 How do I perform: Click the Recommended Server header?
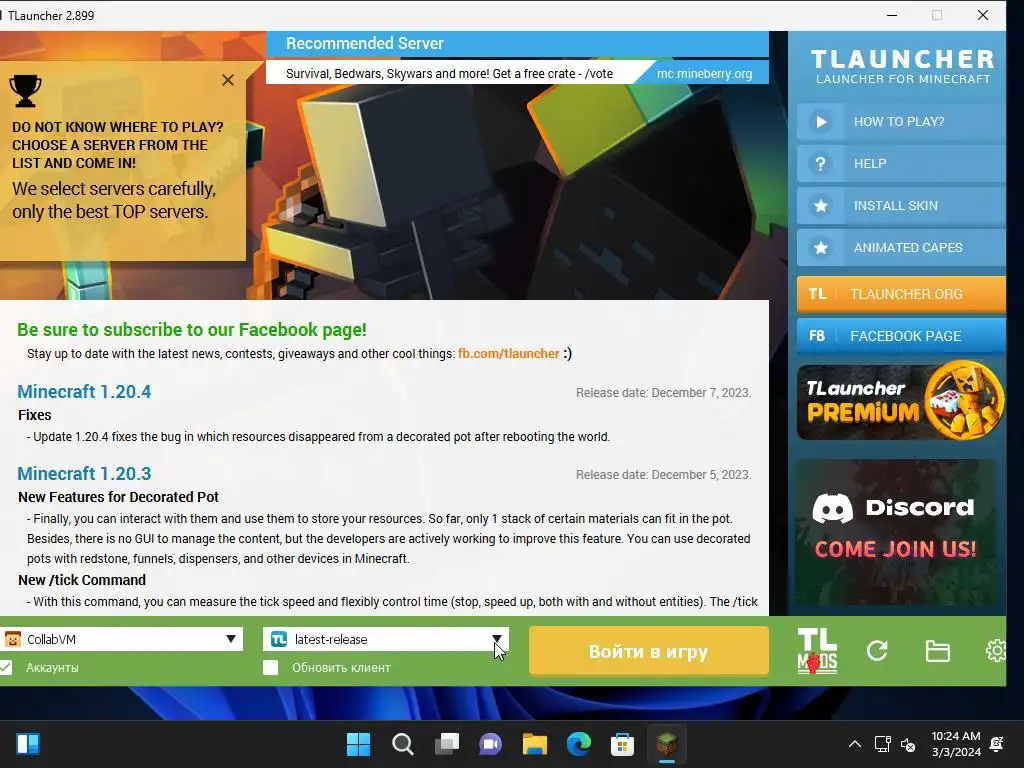pos(517,44)
